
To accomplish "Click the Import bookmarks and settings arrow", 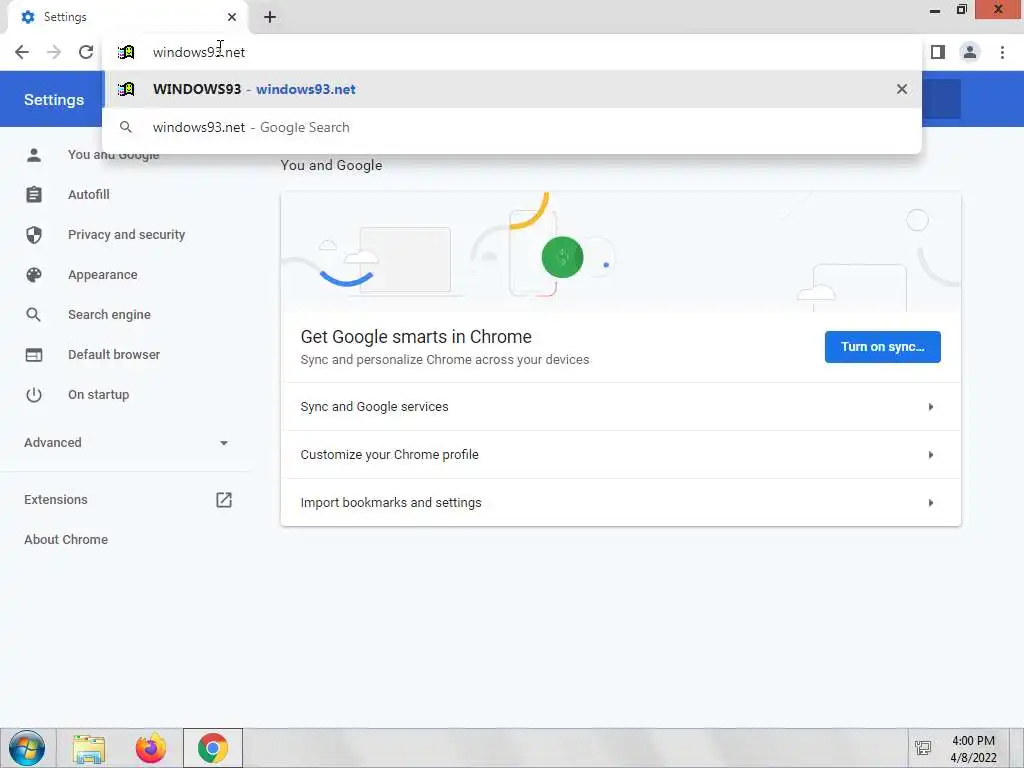I will tap(931, 503).
